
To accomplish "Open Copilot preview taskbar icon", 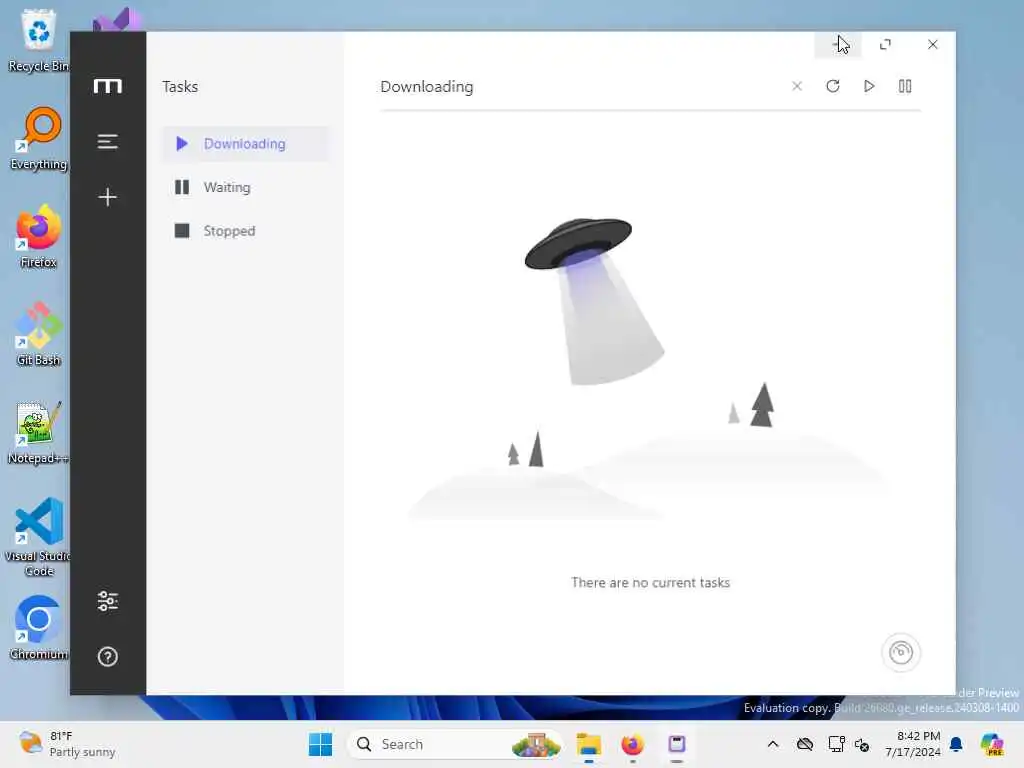I will (992, 744).
